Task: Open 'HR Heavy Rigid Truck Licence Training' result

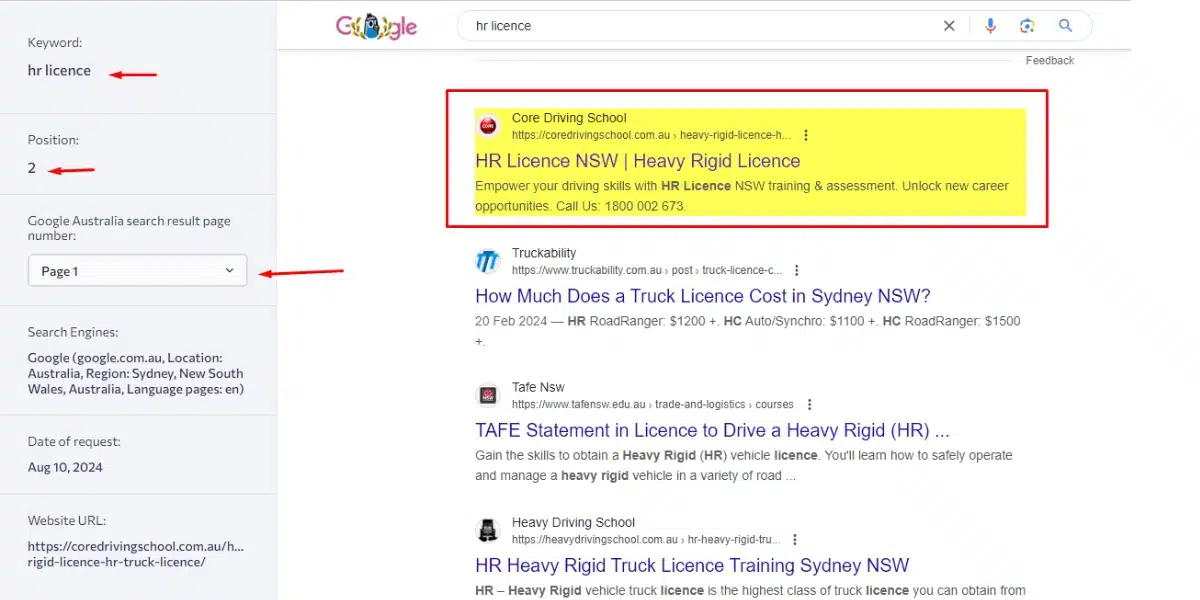Action: (x=692, y=565)
